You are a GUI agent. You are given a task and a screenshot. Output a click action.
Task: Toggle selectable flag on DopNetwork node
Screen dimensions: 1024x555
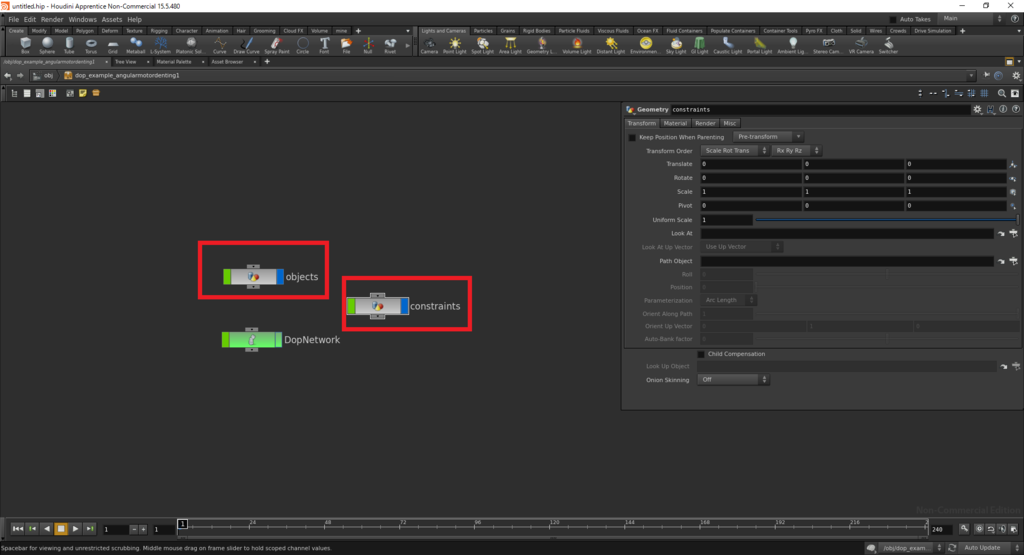click(226, 340)
